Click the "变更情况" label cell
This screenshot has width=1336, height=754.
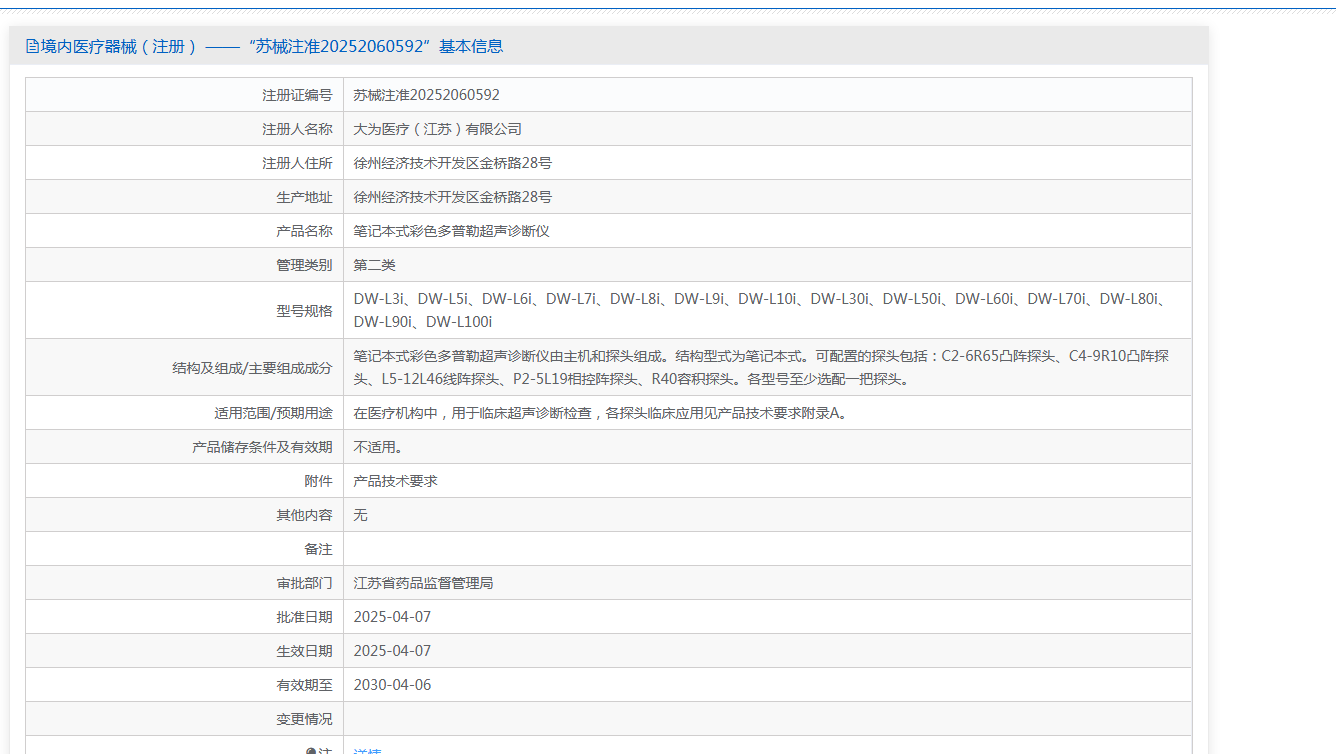[185, 719]
